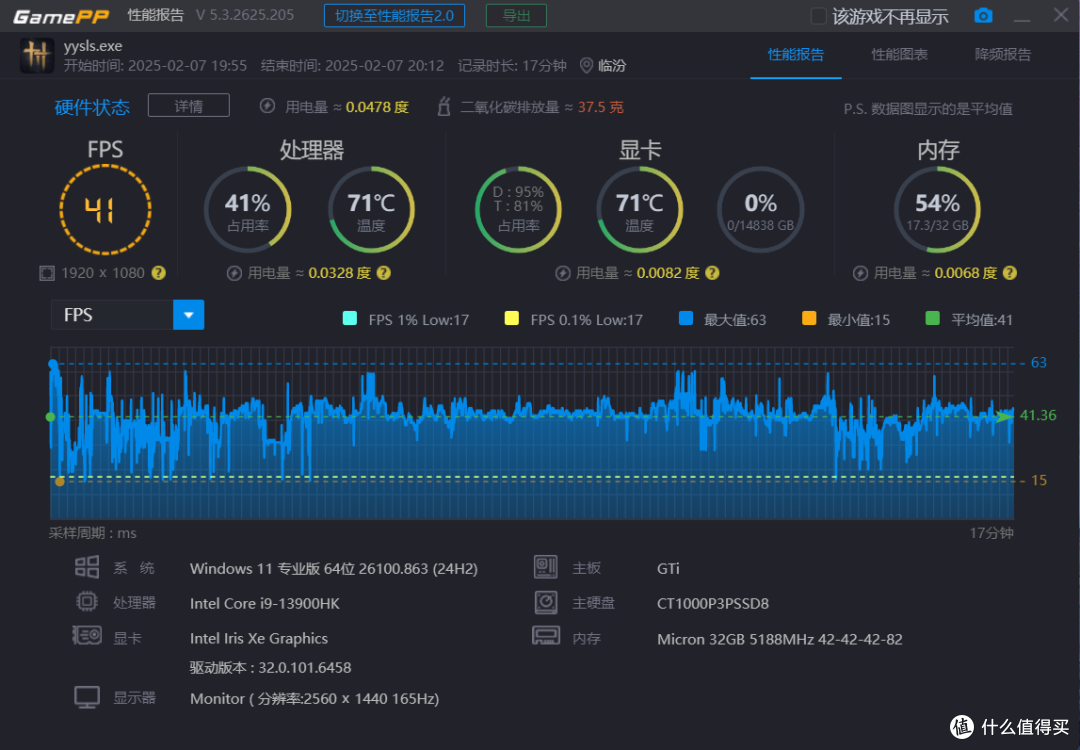The height and width of the screenshot is (750, 1080).
Task: Click the 41.36 average value label
Action: click(x=1037, y=415)
